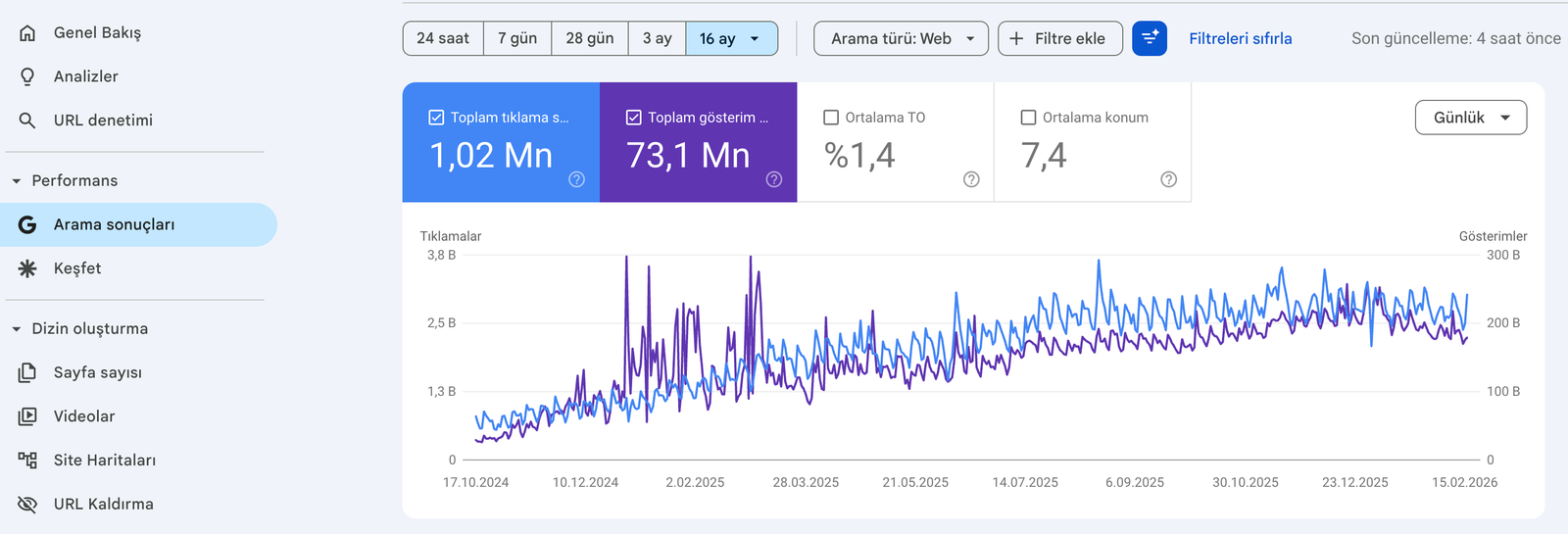Click the Genel Bakış home icon
This screenshot has width=1568, height=534.
pos(27,32)
